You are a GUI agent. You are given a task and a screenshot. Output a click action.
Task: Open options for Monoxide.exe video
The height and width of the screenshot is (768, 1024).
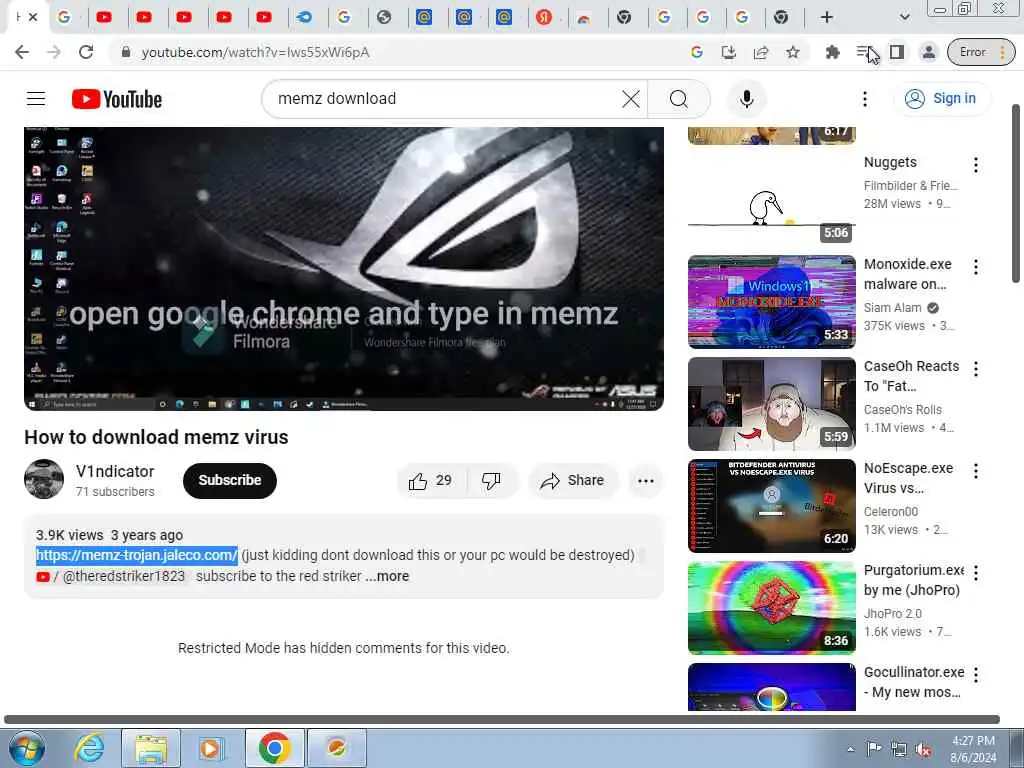click(x=976, y=266)
